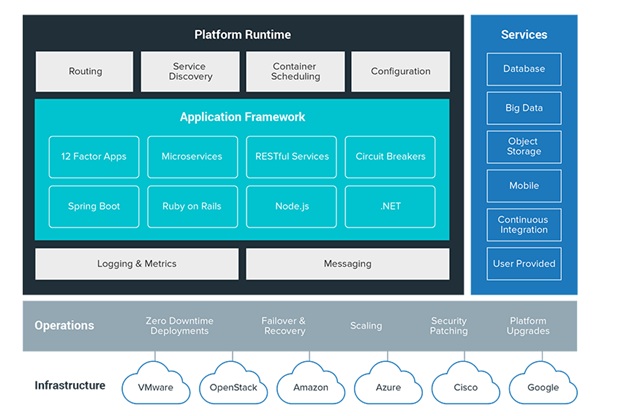Click the Logging & Metrics box
This screenshot has height=416, width=624.
[x=137, y=264]
